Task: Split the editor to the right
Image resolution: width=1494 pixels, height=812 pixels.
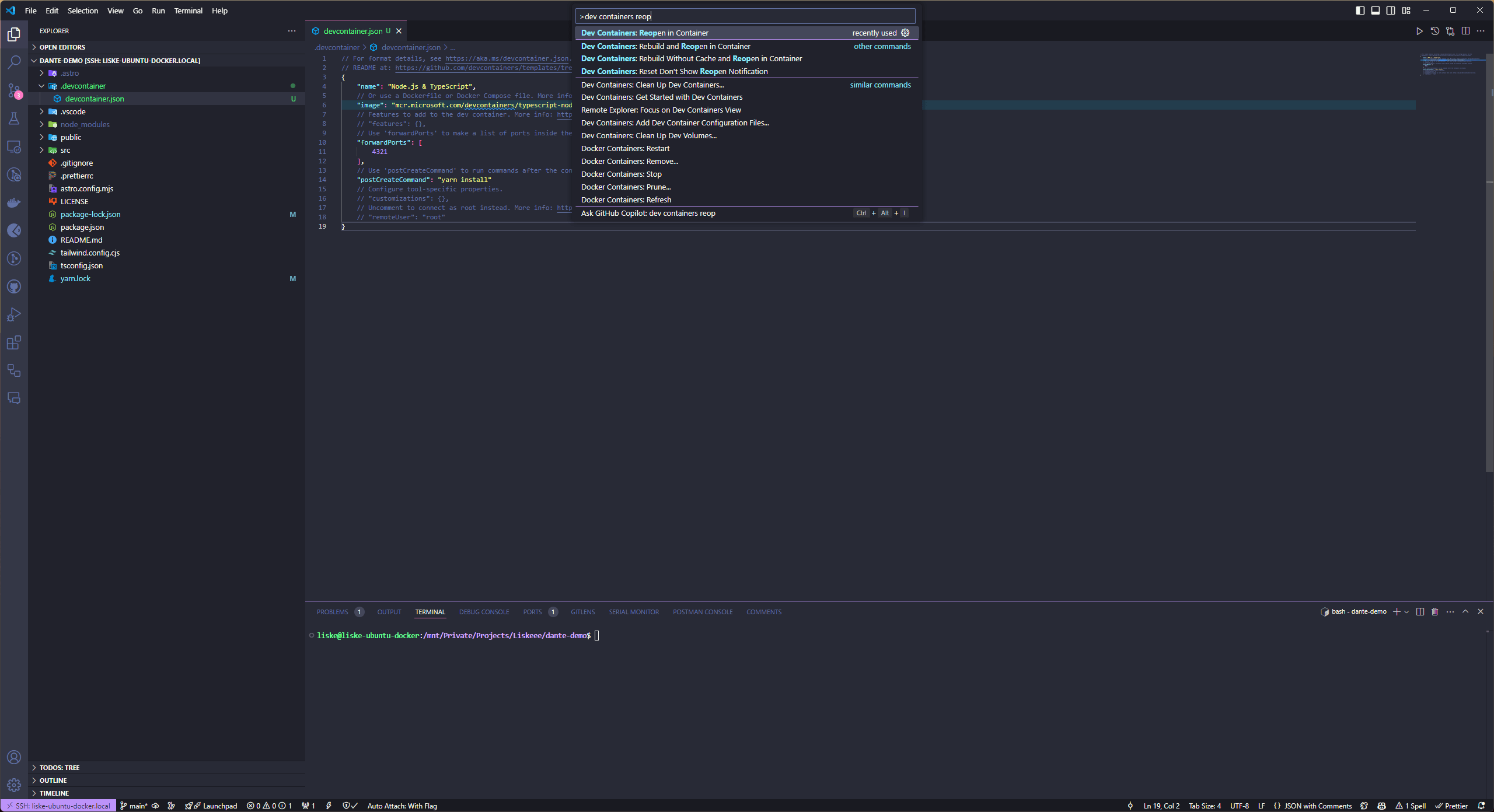Action: point(1465,31)
